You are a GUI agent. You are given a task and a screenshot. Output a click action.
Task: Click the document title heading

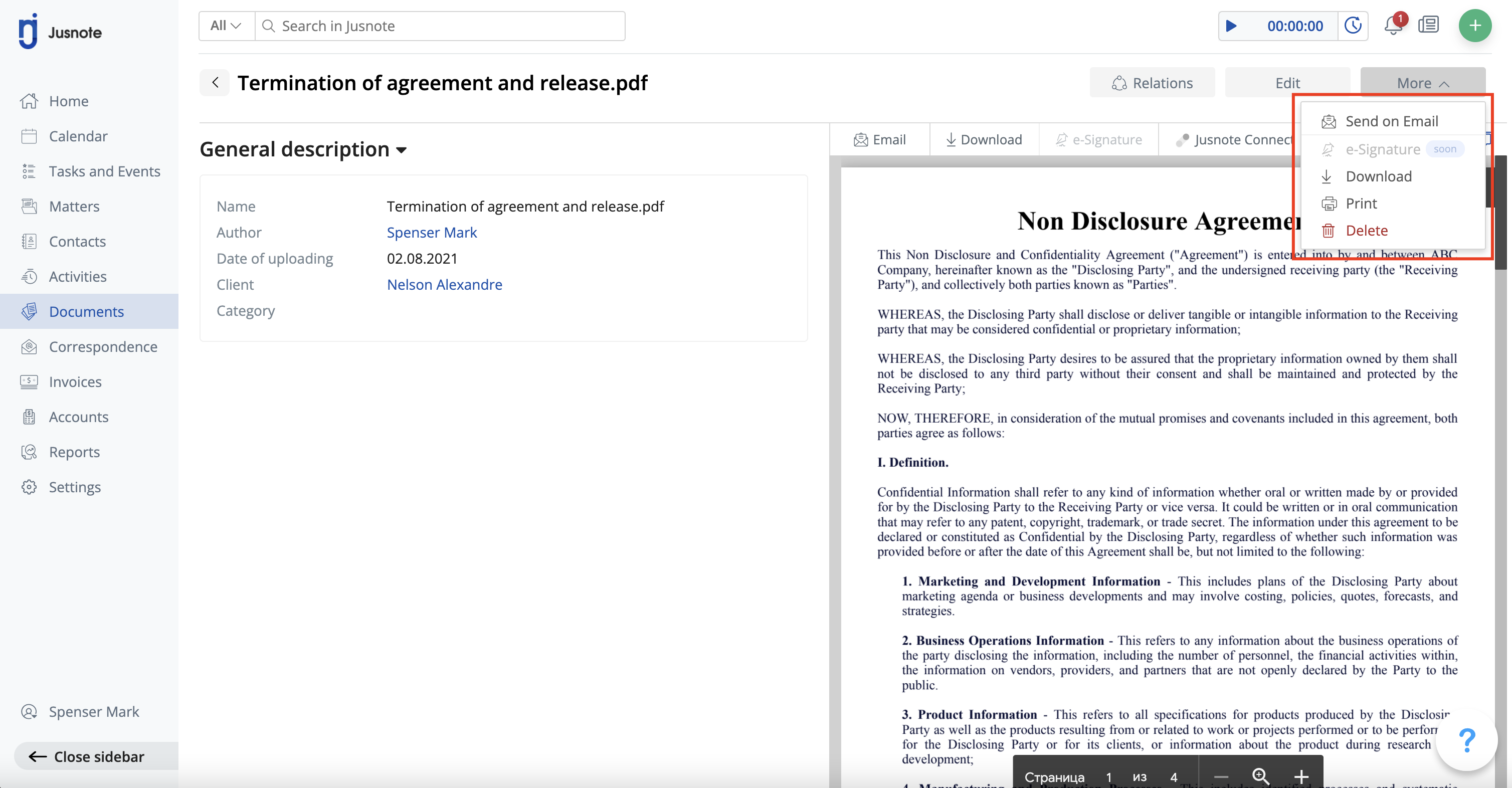442,83
